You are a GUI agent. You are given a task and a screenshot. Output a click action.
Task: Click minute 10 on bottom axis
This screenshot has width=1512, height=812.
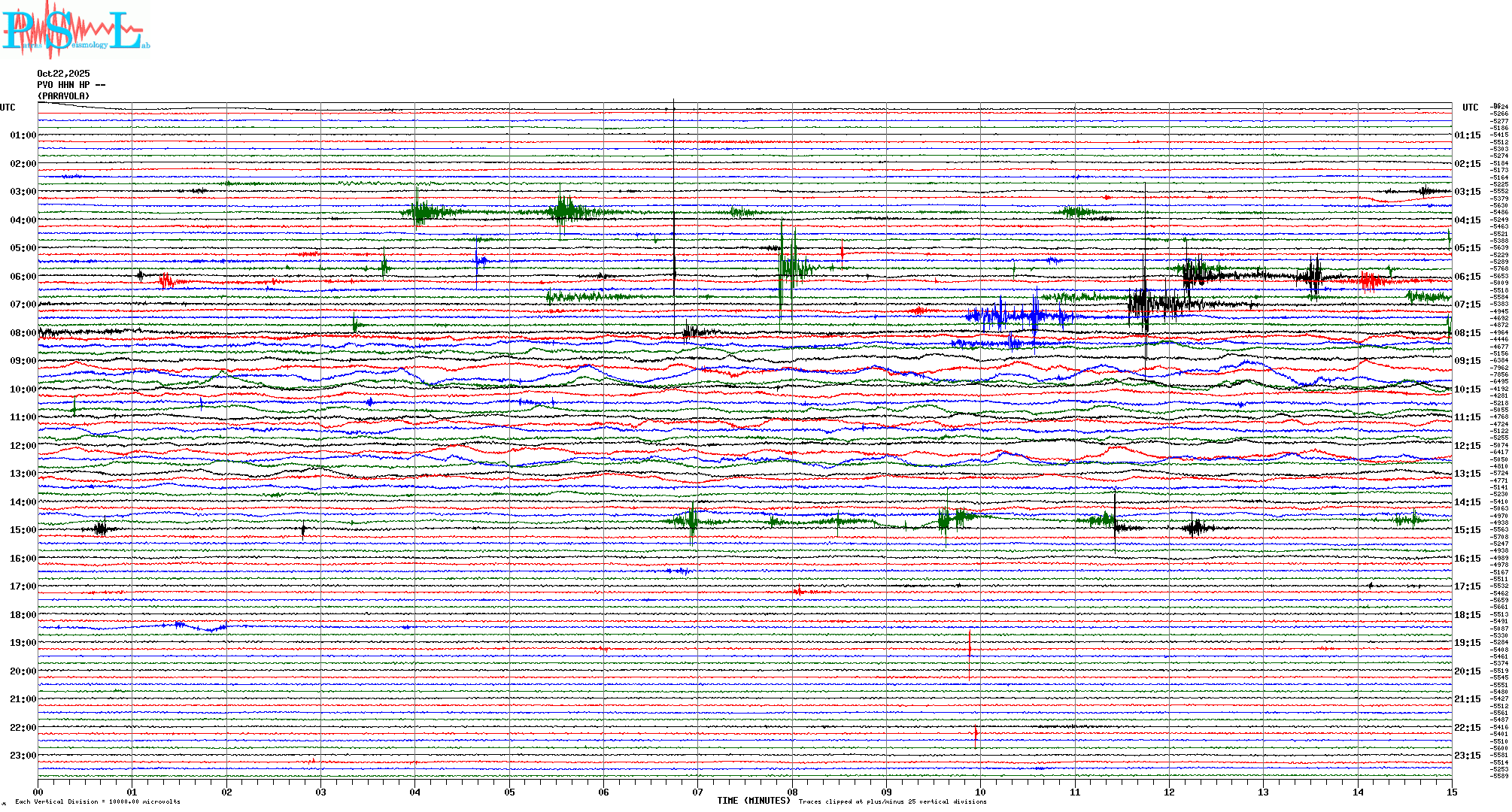[980, 792]
